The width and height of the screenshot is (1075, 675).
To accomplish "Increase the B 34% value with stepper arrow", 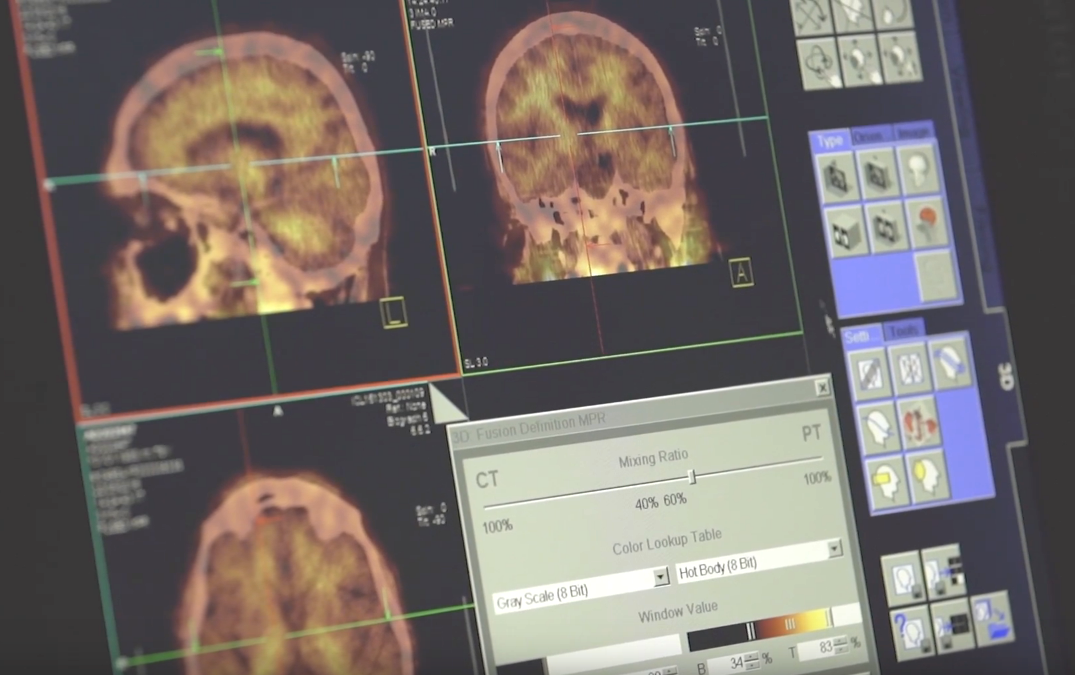I will coord(750,658).
